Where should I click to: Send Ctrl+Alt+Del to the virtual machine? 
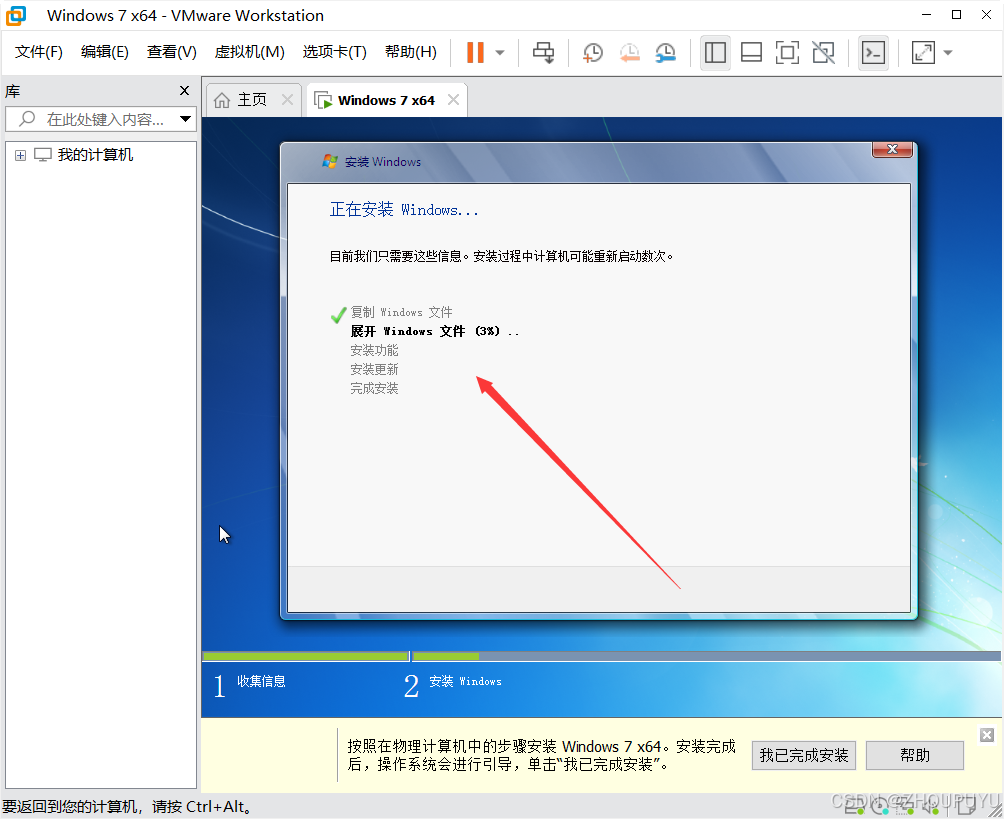[x=544, y=53]
